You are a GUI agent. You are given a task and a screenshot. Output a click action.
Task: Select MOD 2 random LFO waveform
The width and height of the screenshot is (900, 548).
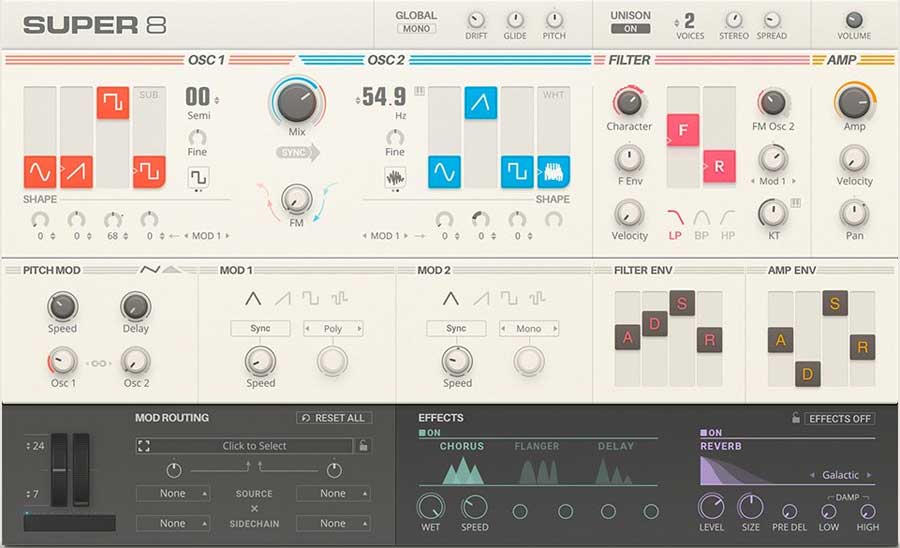pyautogui.click(x=537, y=298)
